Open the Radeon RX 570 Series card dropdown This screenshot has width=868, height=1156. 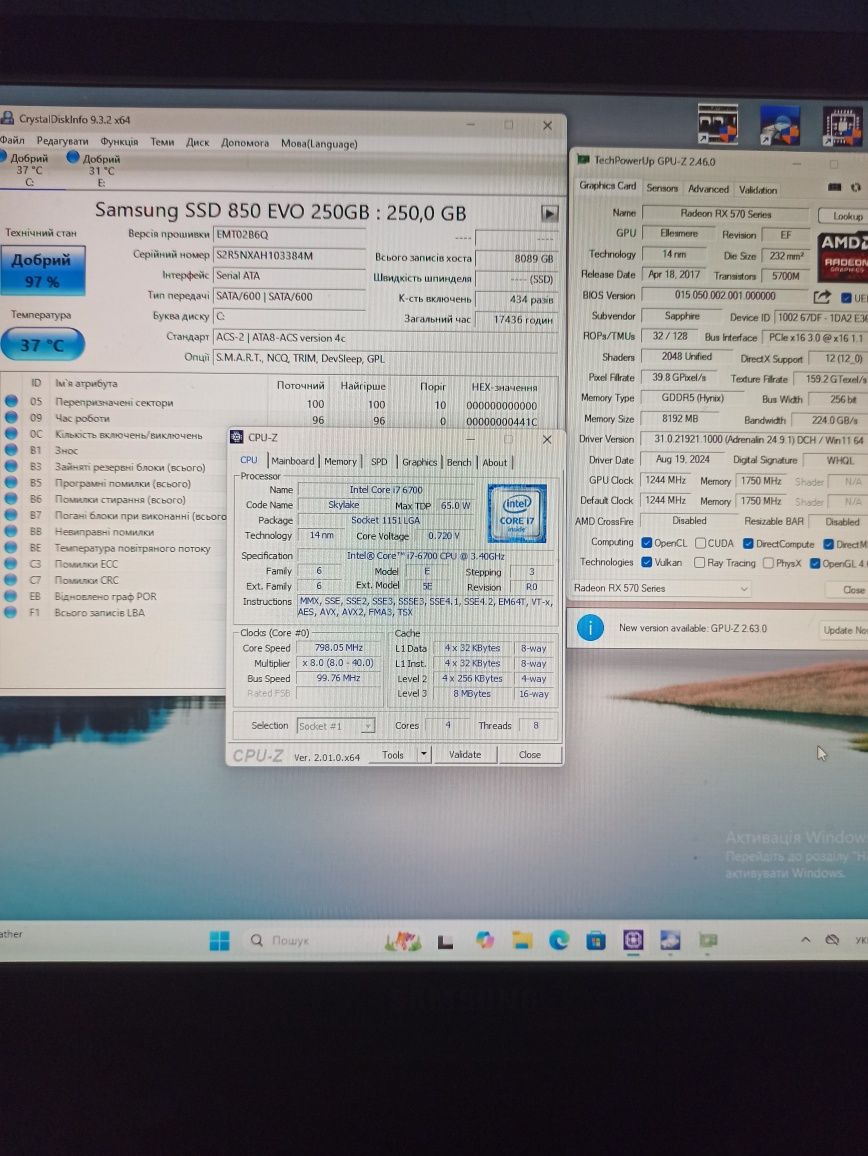click(x=661, y=588)
